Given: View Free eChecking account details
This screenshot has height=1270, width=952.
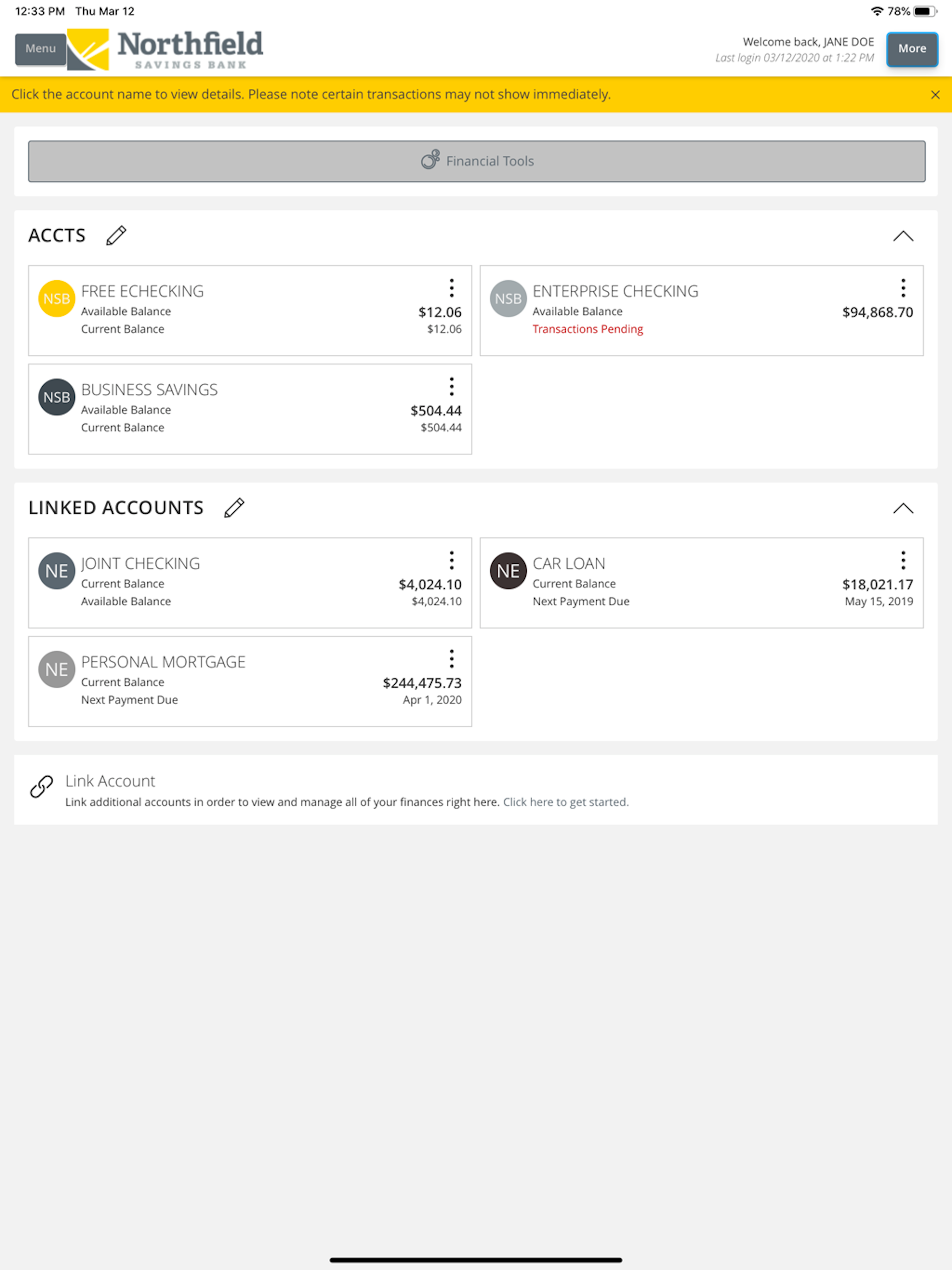Looking at the screenshot, I should coord(142,291).
